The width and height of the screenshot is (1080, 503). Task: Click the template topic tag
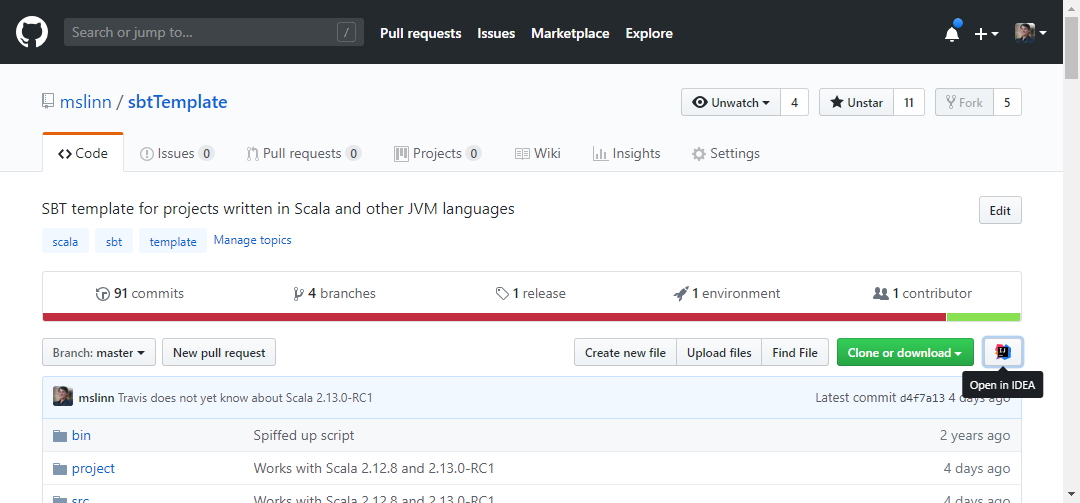click(x=173, y=241)
